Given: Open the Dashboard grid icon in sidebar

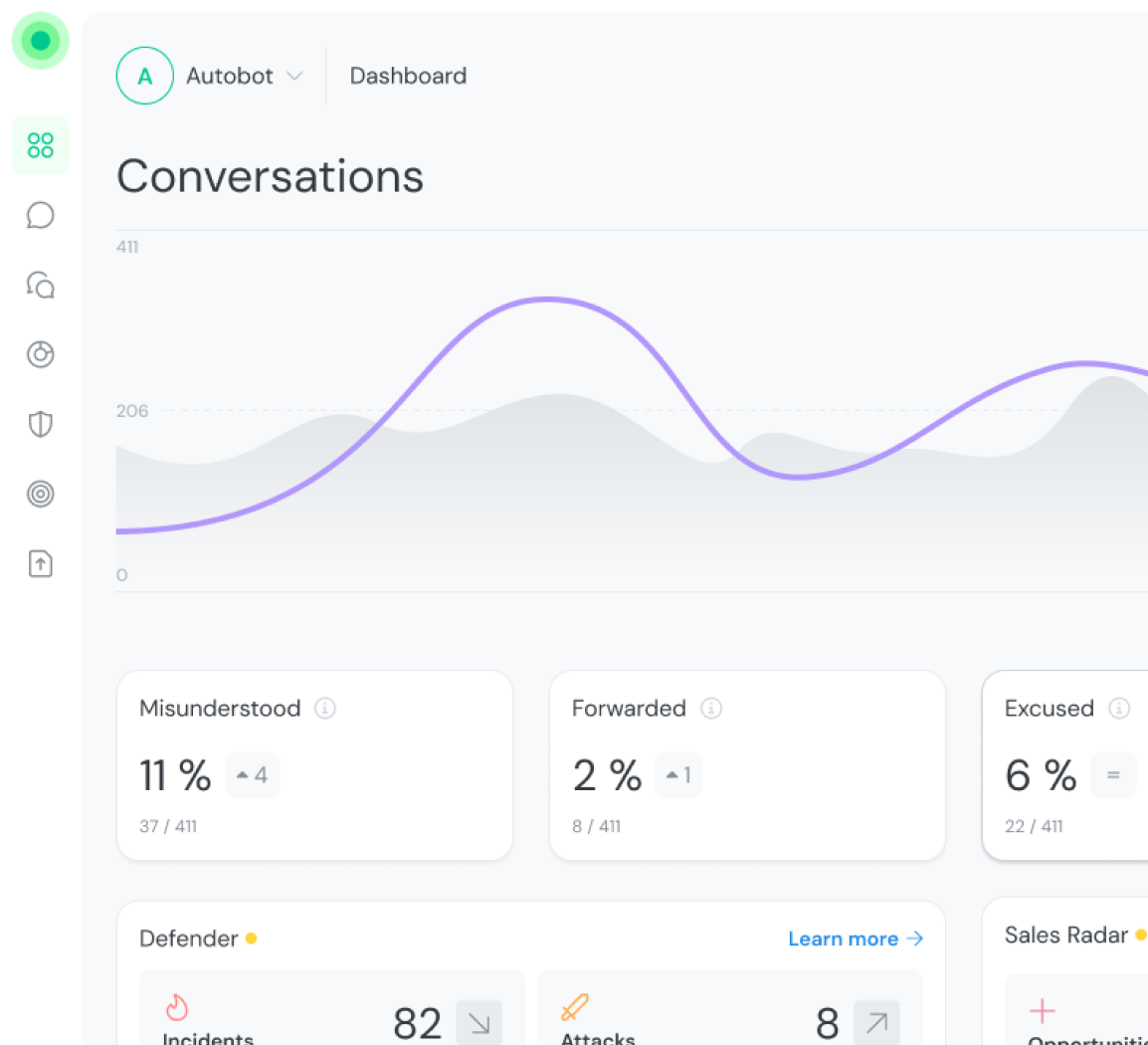Looking at the screenshot, I should click(40, 145).
